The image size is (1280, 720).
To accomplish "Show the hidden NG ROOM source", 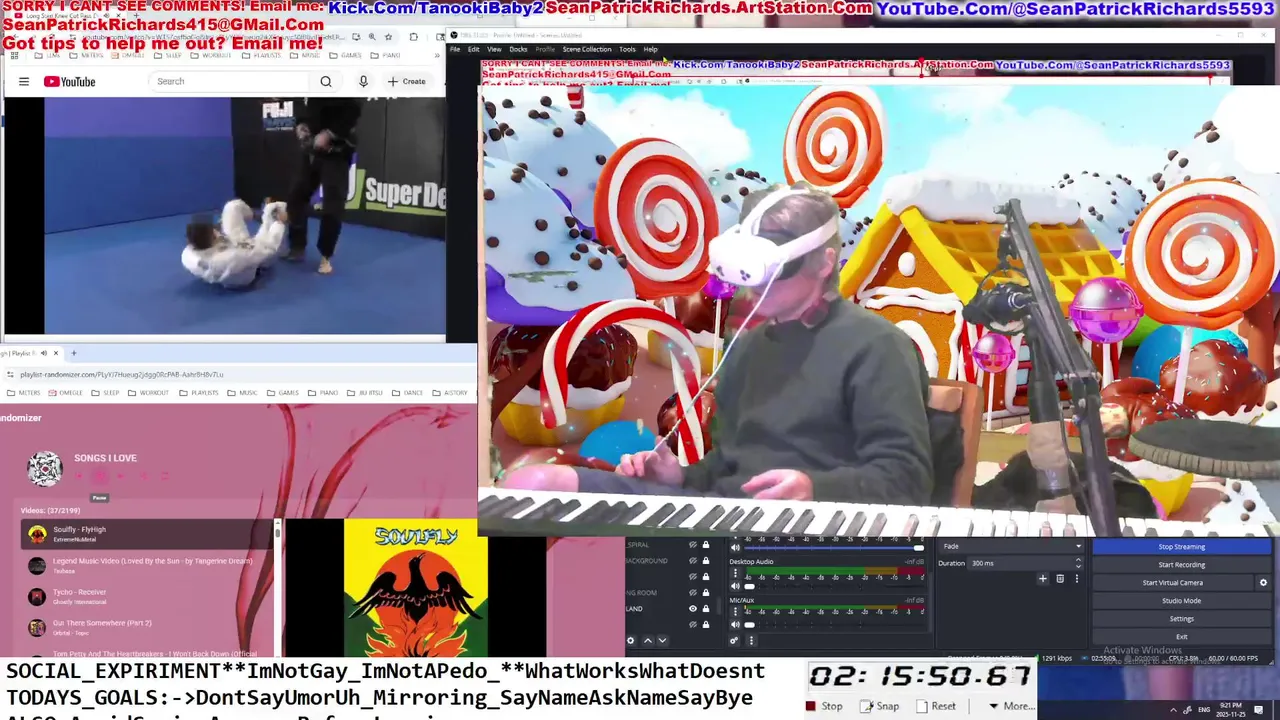I will tap(692, 593).
